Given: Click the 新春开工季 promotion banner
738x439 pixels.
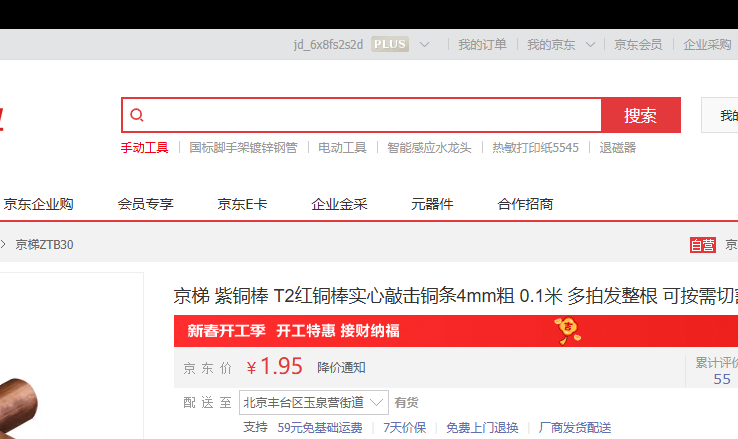Looking at the screenshot, I should coord(456,331).
